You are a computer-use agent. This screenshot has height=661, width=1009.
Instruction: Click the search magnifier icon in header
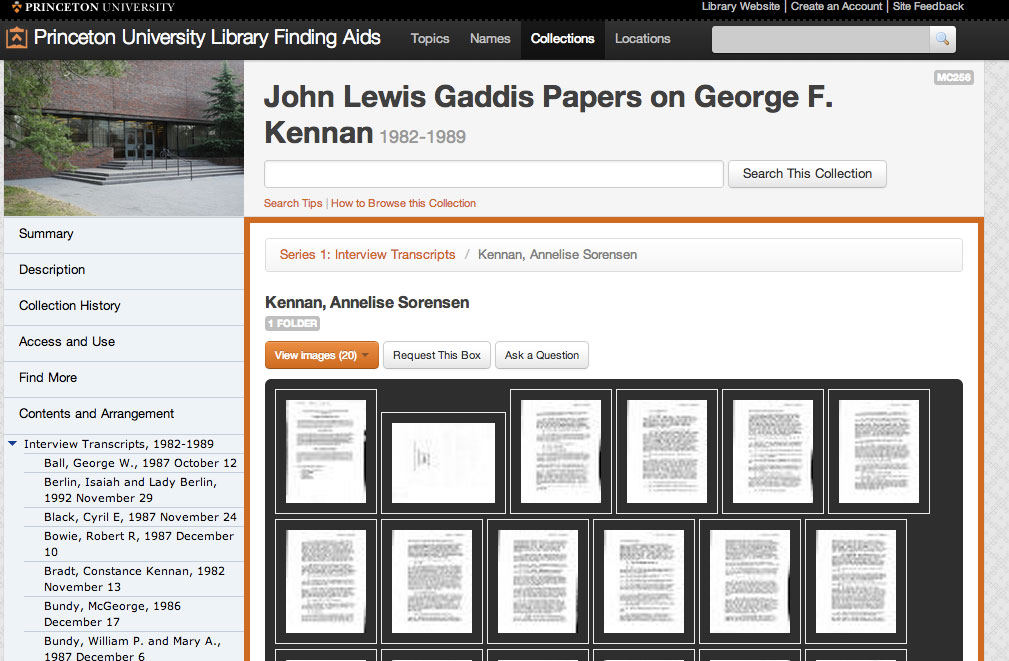pos(943,39)
